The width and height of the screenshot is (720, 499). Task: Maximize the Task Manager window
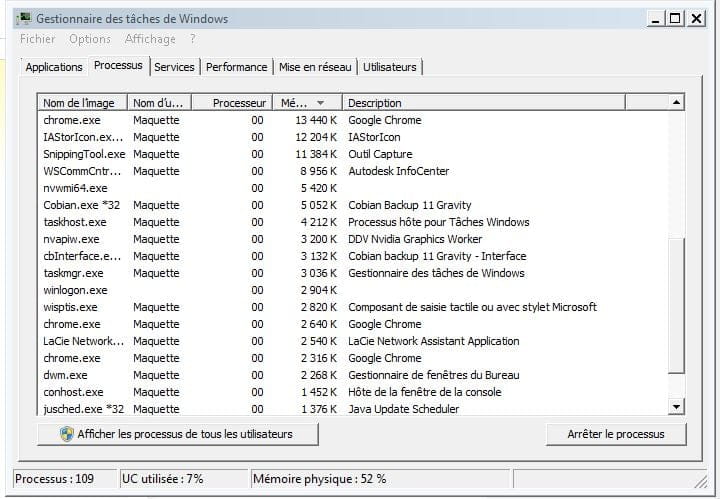(675, 19)
